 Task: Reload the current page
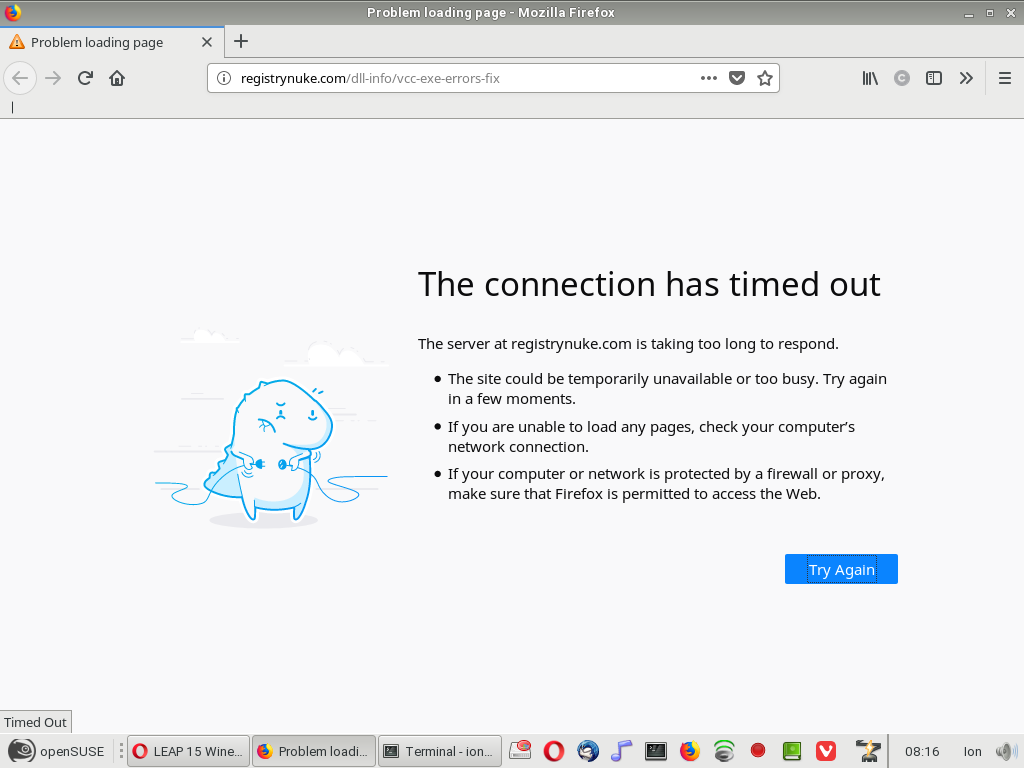(85, 78)
